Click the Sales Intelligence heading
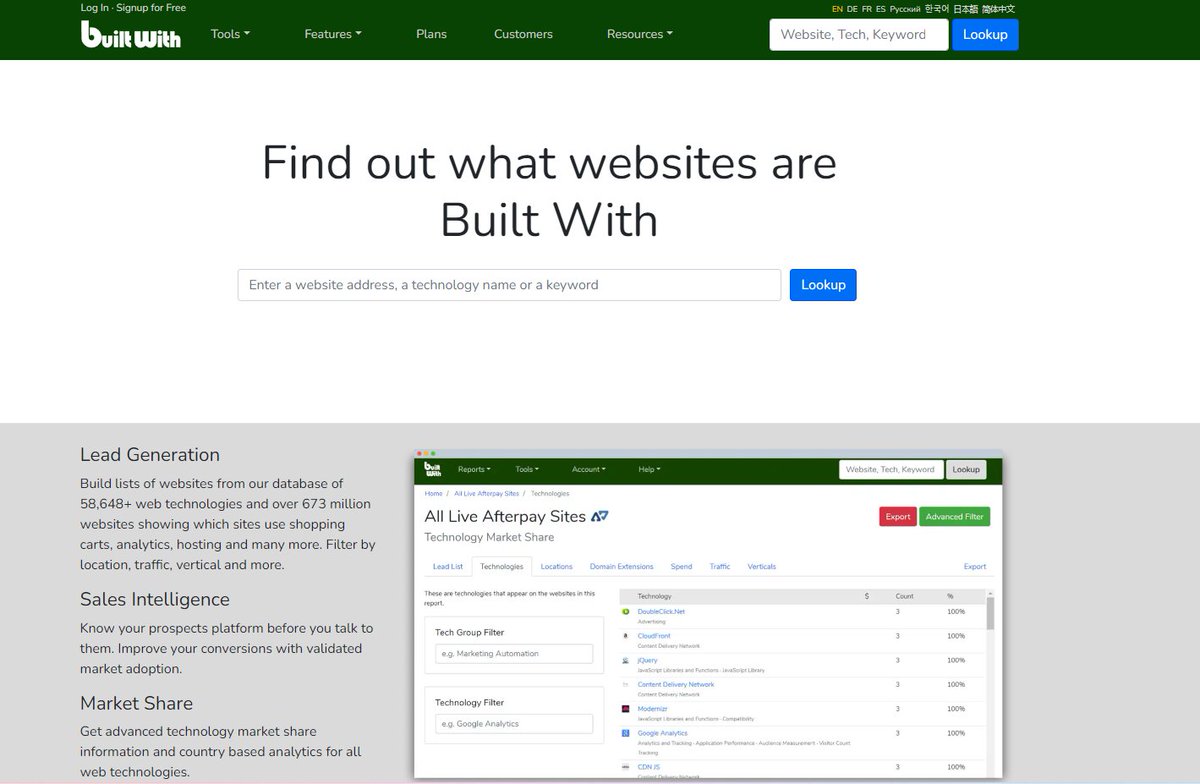Image resolution: width=1200 pixels, height=784 pixels. pos(155,599)
